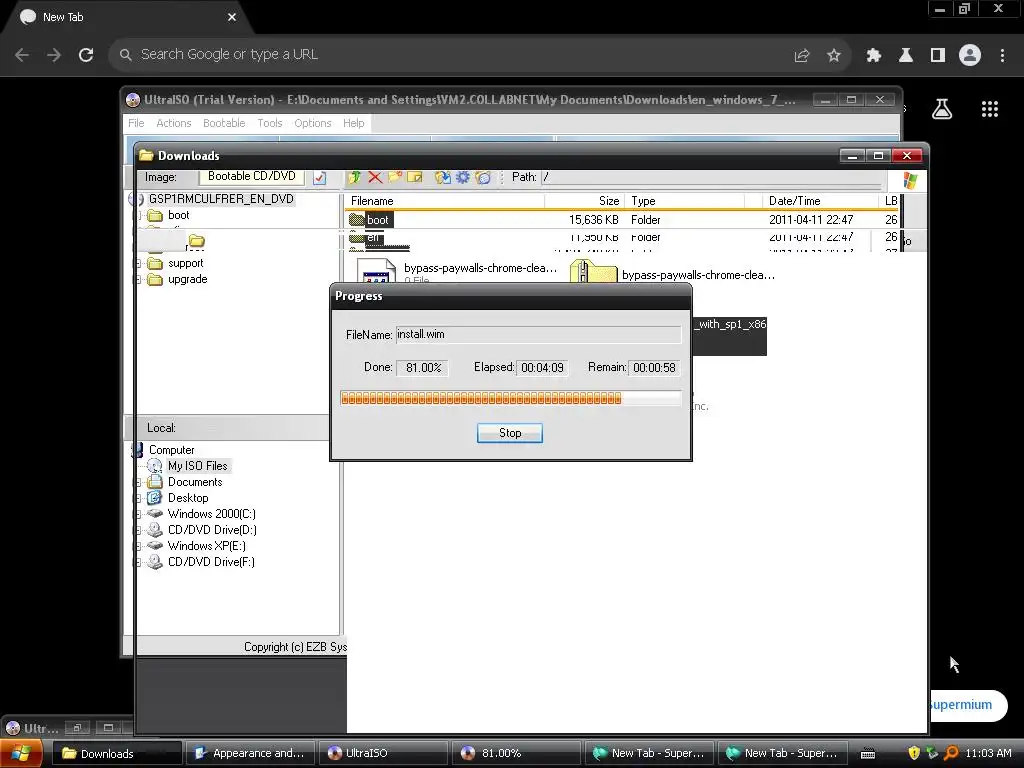Image resolution: width=1024 pixels, height=768 pixels.
Task: Click the bypass-paywalls file thumbnail icon
Action: click(376, 272)
